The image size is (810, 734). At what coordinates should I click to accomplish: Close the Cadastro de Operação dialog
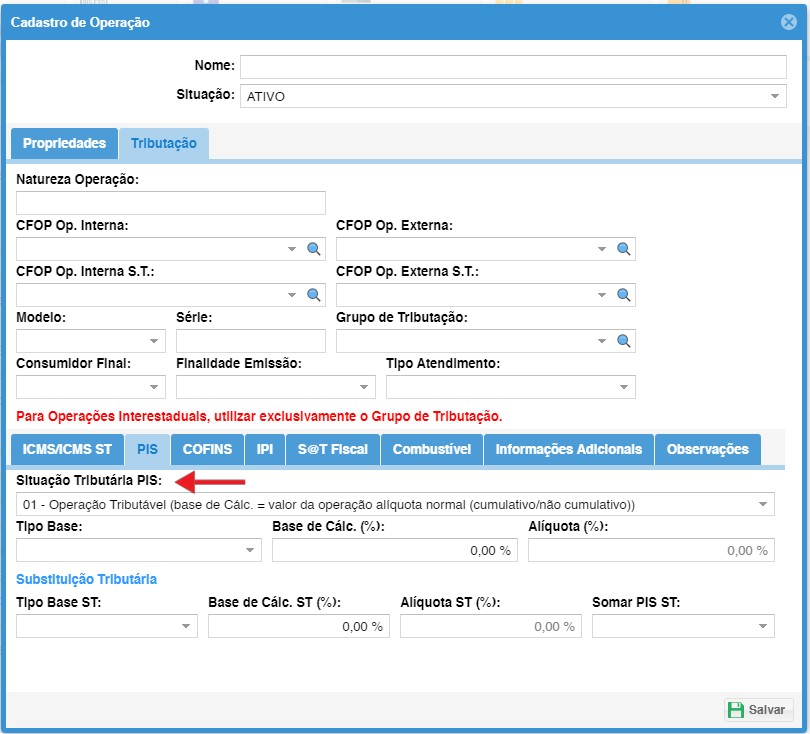click(x=789, y=22)
